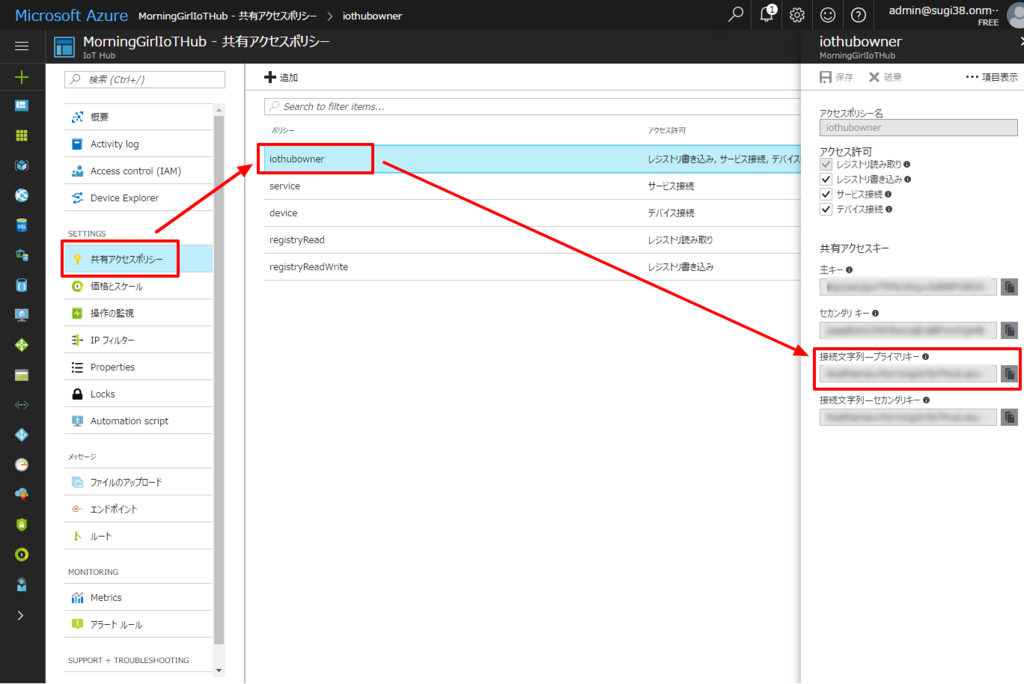
Task: Click the resource menu search field
Action: tap(145, 80)
